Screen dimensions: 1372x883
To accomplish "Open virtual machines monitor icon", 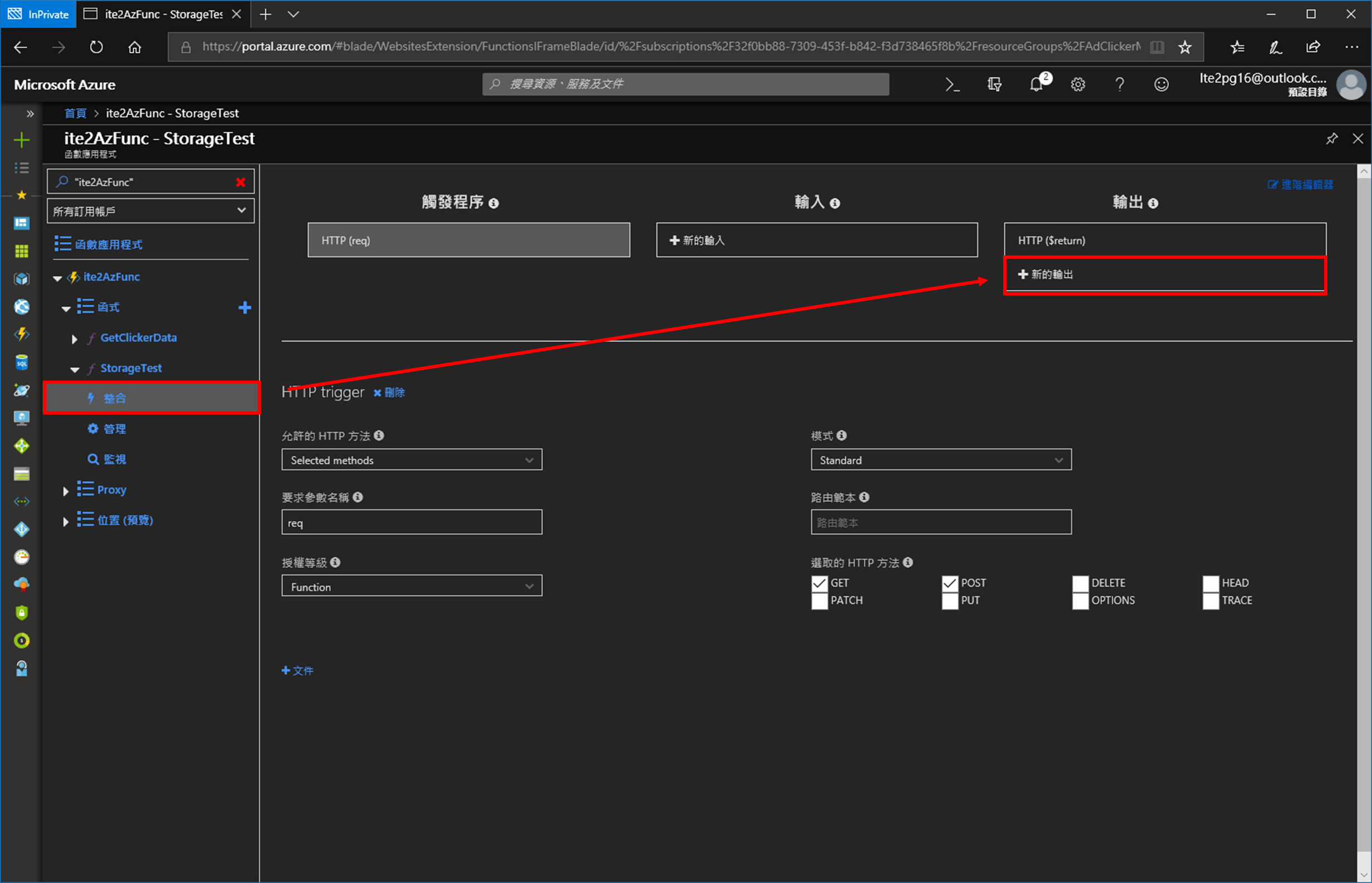I will 22,418.
